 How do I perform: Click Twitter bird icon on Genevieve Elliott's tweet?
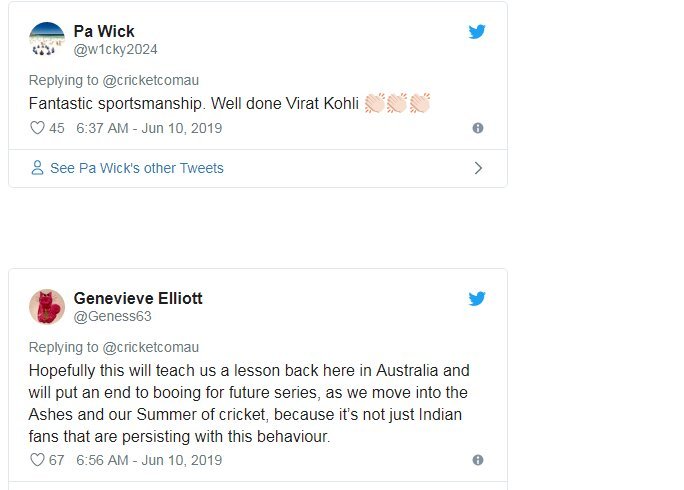tap(477, 299)
